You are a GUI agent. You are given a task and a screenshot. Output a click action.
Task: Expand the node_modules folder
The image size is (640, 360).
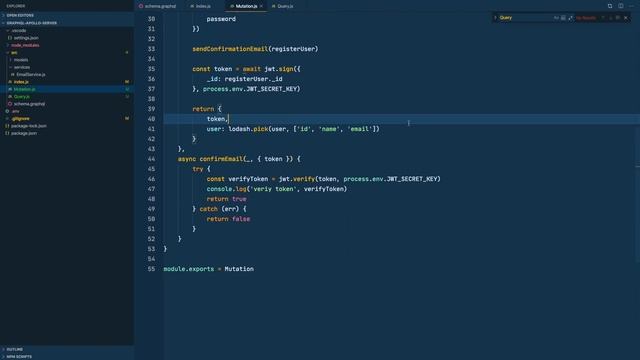pyautogui.click(x=67, y=45)
